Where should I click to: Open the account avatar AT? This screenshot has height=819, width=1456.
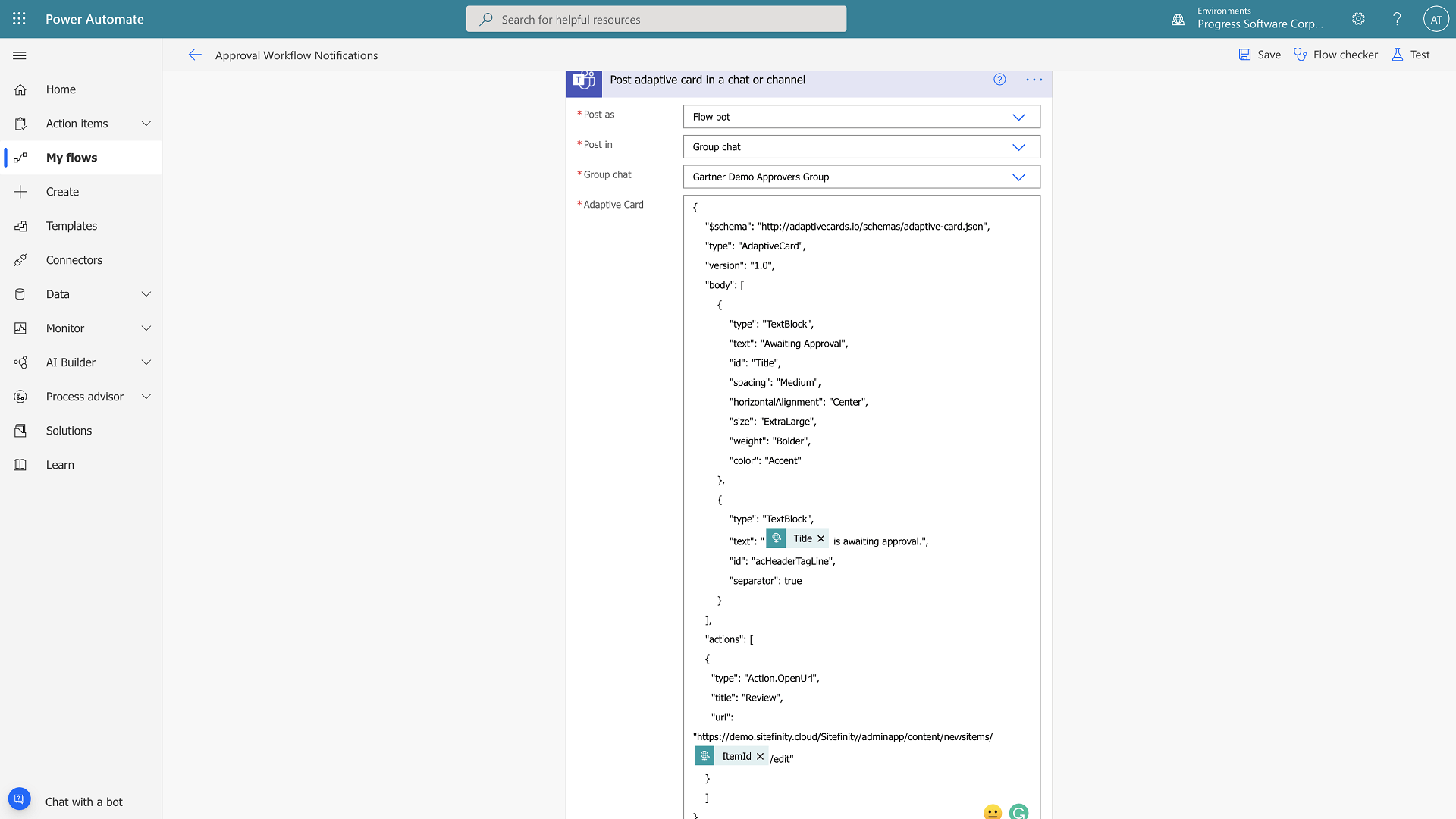tap(1436, 20)
